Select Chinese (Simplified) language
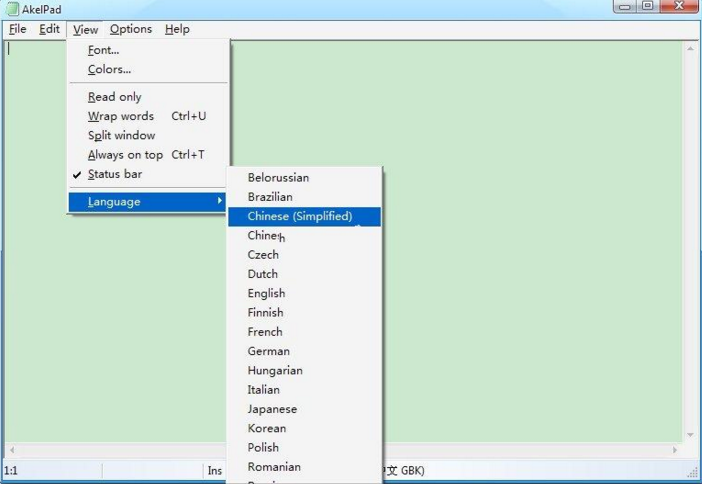702x484 pixels. click(304, 216)
